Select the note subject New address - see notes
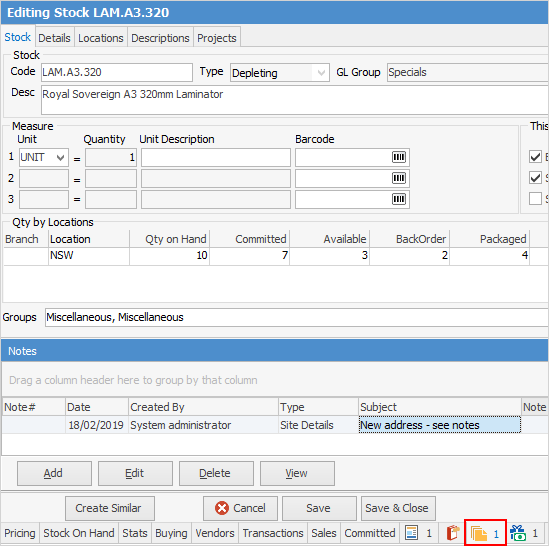Image resolution: width=549 pixels, height=546 pixels. click(440, 425)
